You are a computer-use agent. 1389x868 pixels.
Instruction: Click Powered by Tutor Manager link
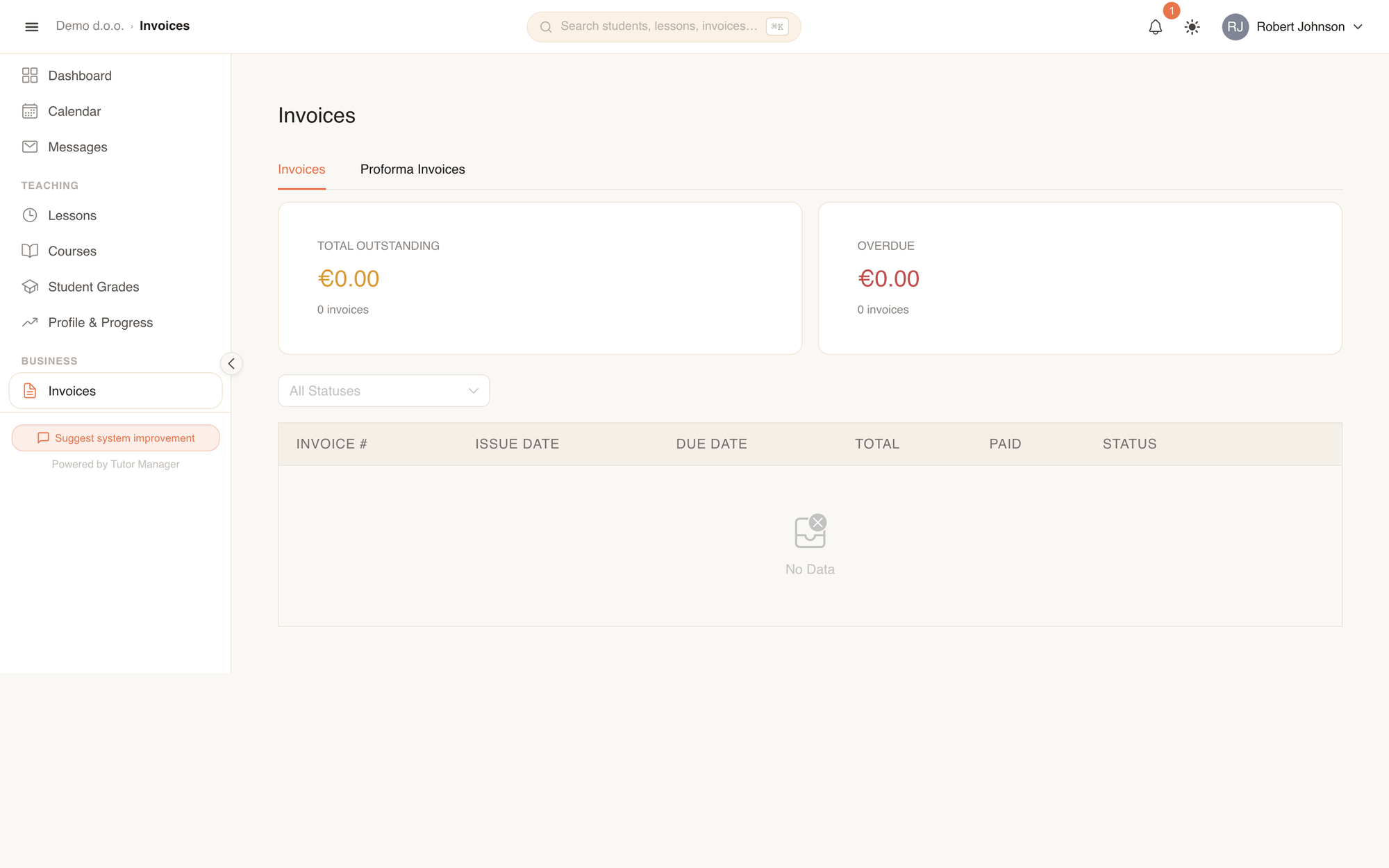click(115, 464)
